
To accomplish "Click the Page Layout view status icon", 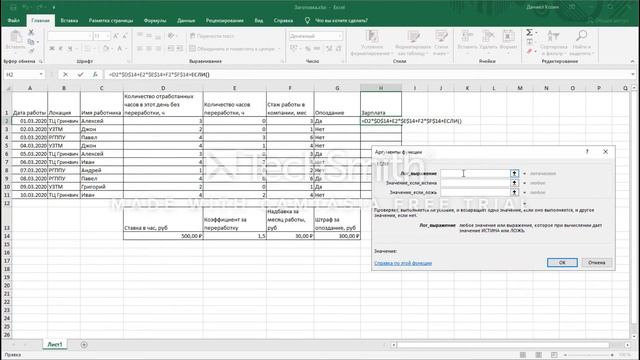I will click(538, 355).
